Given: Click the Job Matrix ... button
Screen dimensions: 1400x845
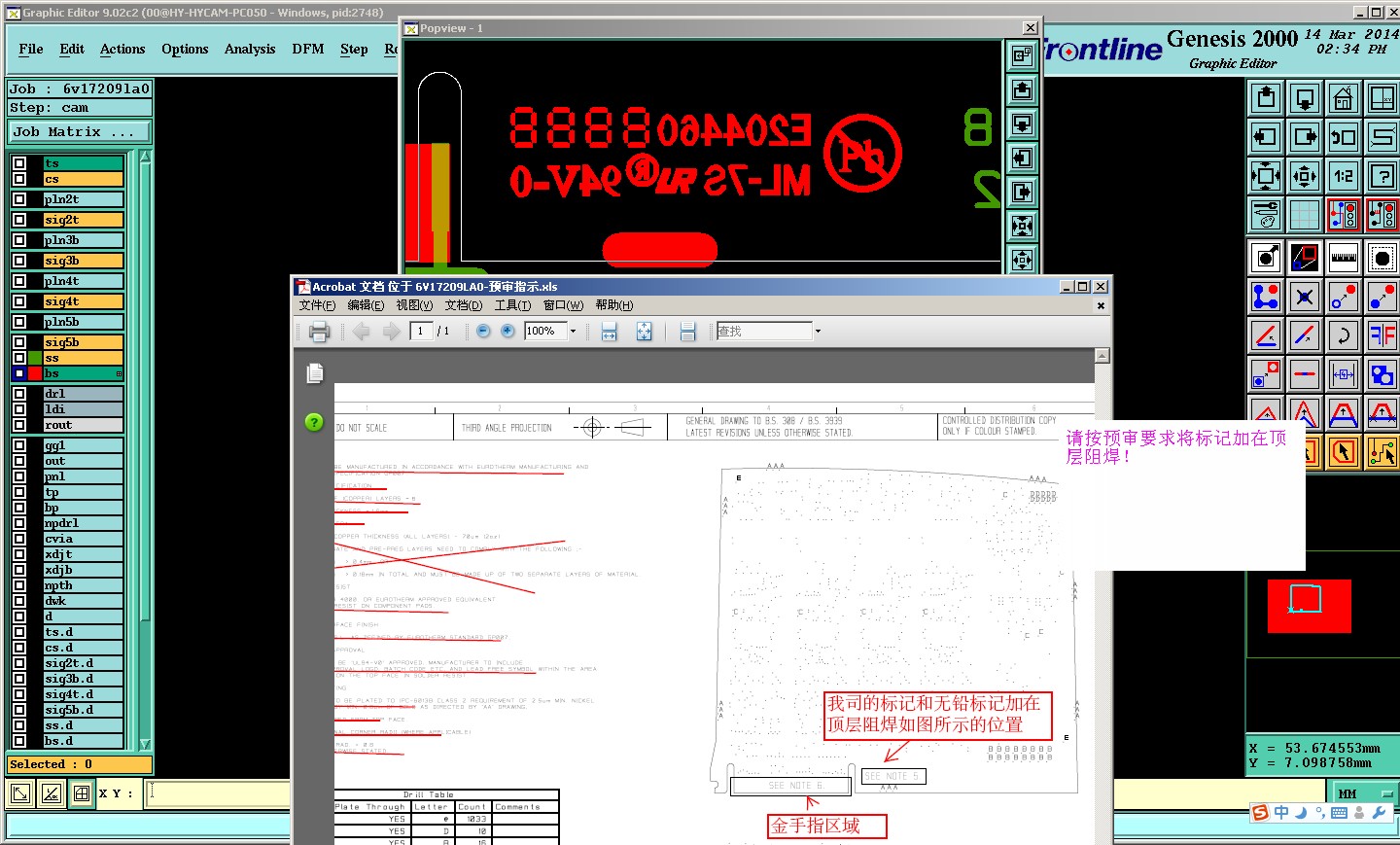Looking at the screenshot, I should tap(80, 132).
